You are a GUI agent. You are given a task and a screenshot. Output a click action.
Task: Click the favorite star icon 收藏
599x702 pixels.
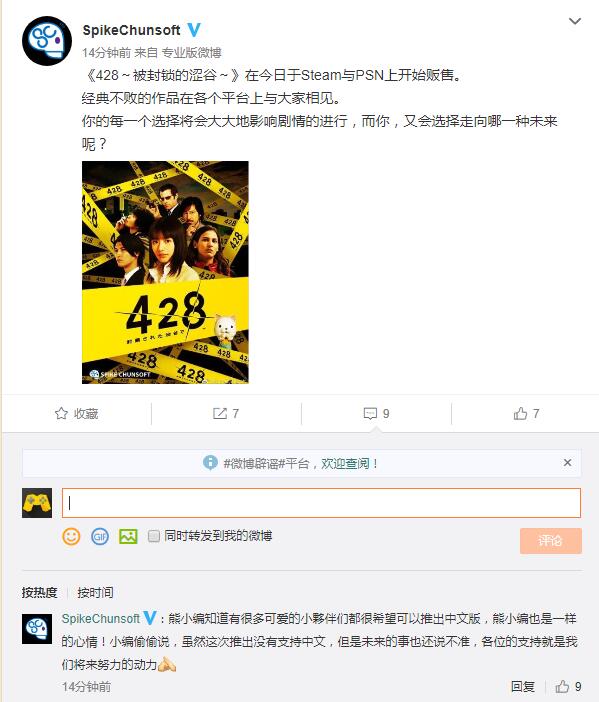coord(61,413)
